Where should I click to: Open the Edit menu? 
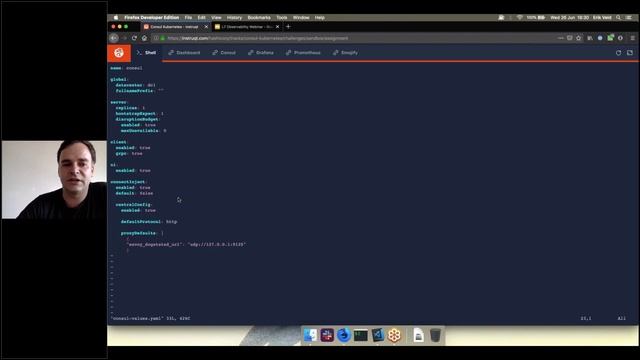202,18
